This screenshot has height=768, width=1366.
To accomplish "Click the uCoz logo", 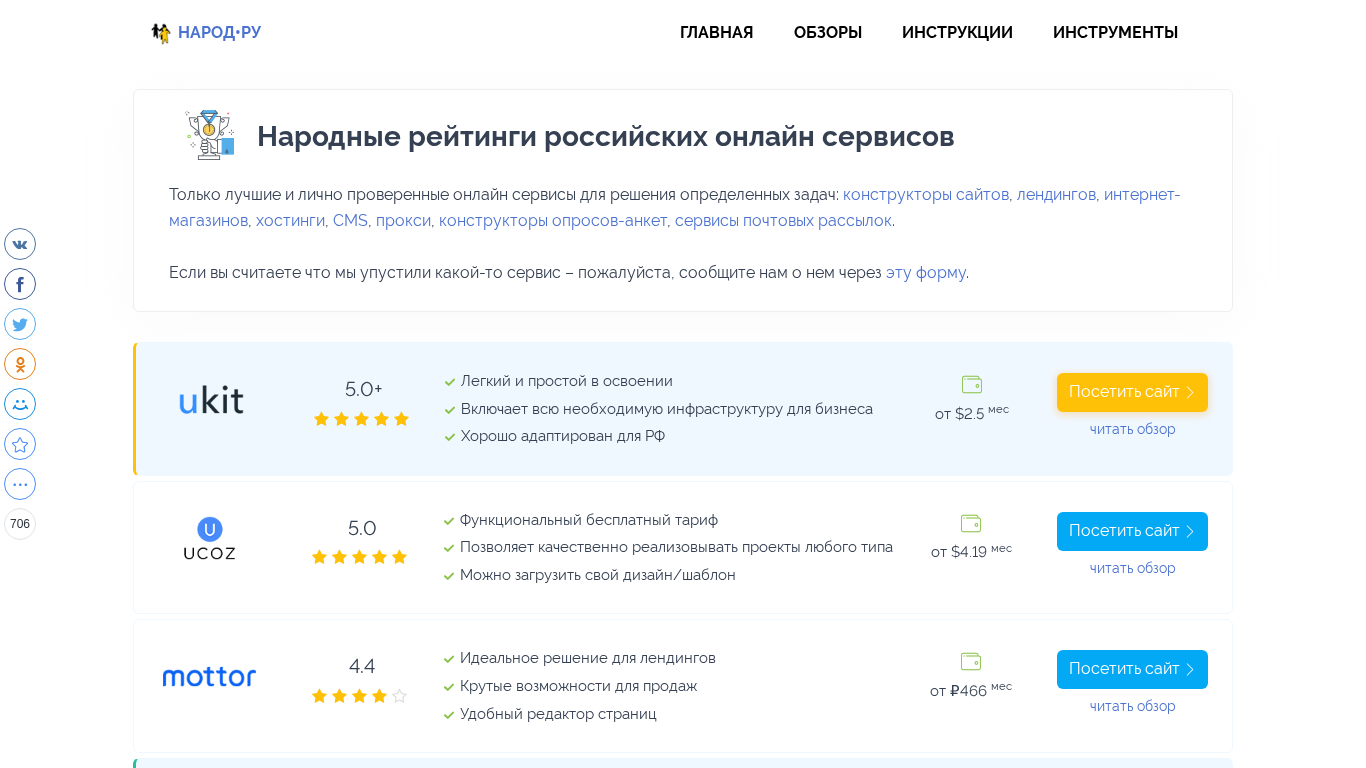I will click(x=210, y=539).
